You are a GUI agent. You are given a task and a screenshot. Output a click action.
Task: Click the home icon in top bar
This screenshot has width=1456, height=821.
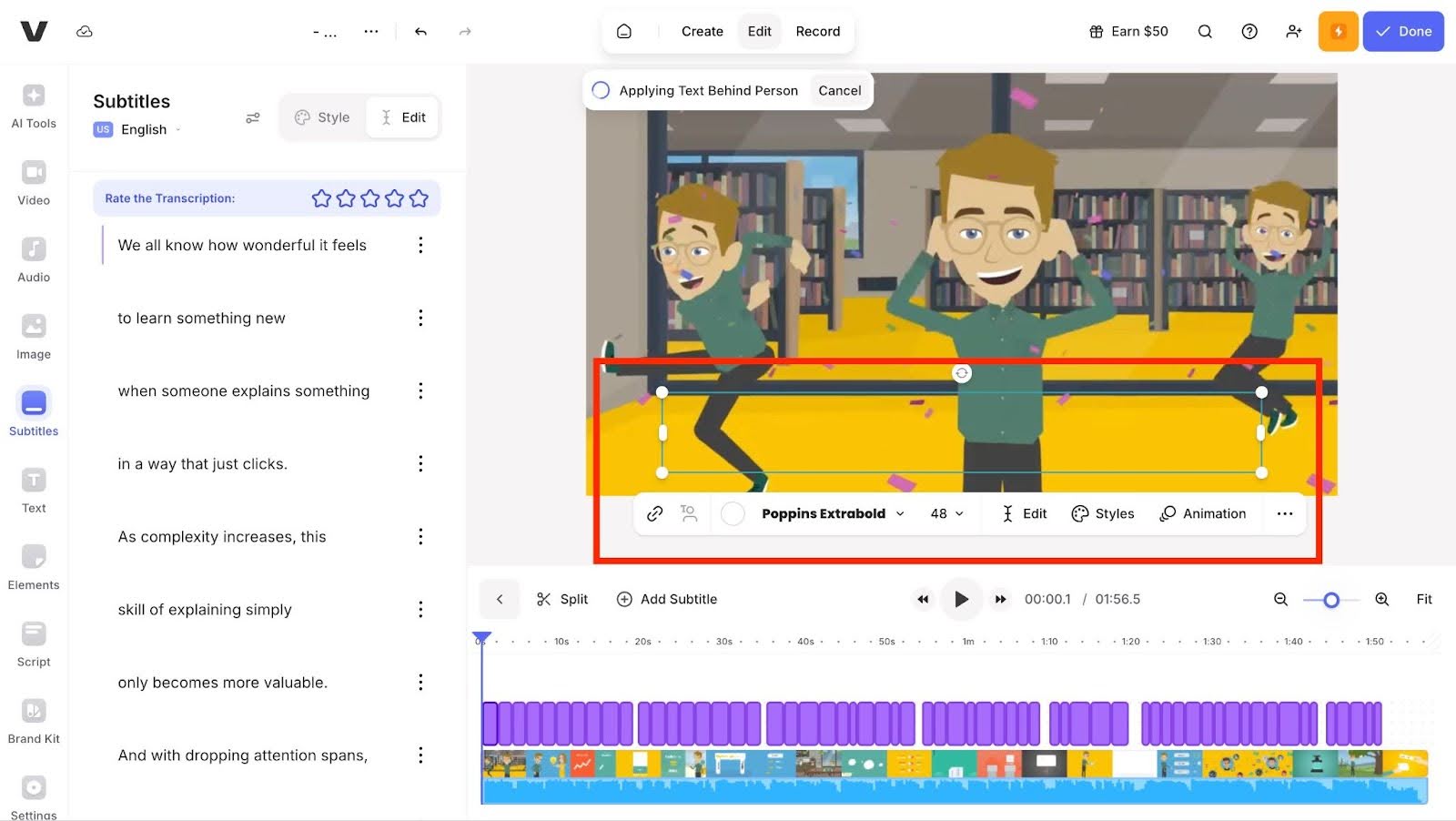coord(624,32)
